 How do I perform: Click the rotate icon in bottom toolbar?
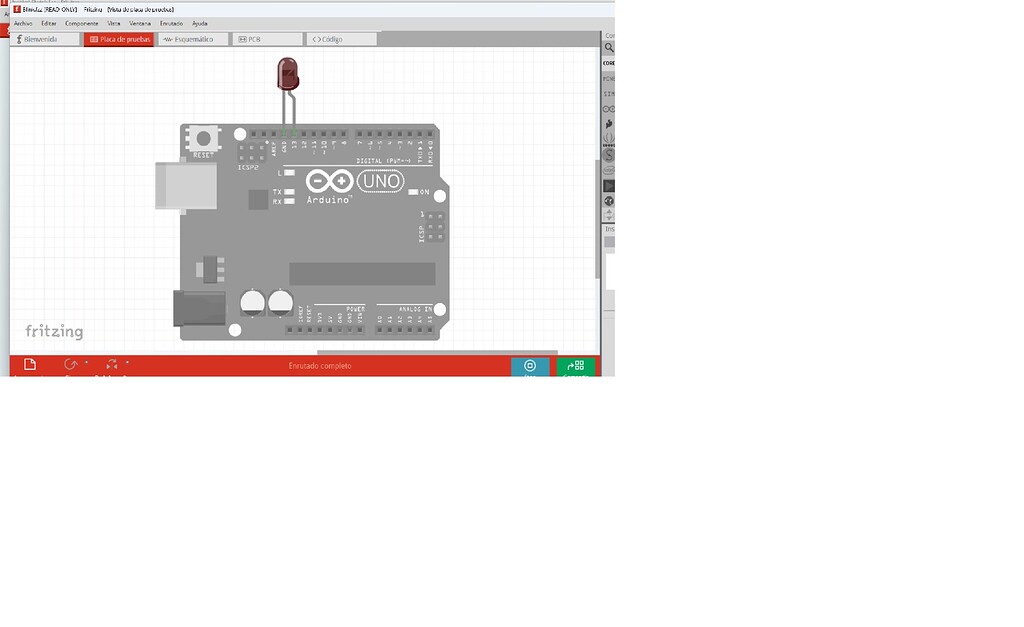tap(70, 364)
